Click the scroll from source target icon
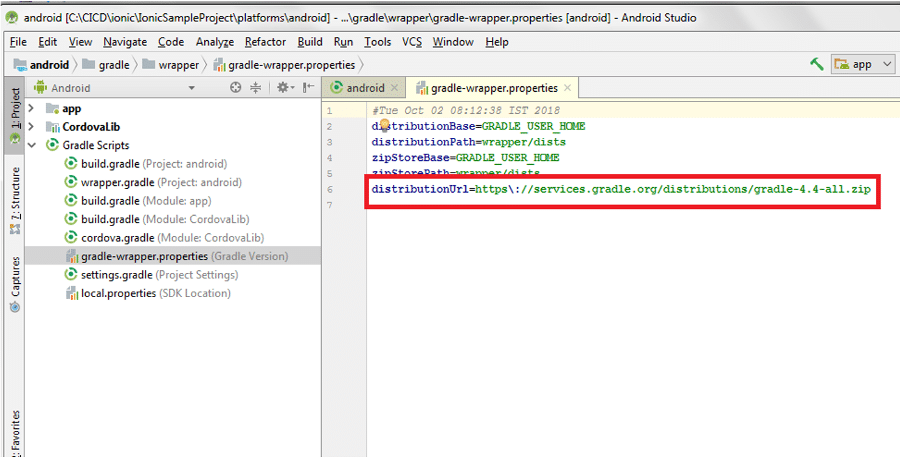Viewport: 900px width, 460px height. click(236, 88)
